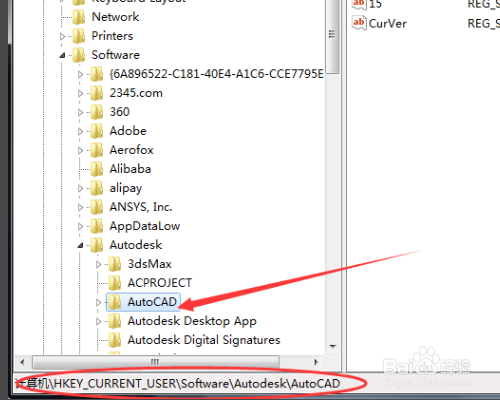The image size is (500, 400).
Task: Click the Printers folder icon
Action: 79,36
